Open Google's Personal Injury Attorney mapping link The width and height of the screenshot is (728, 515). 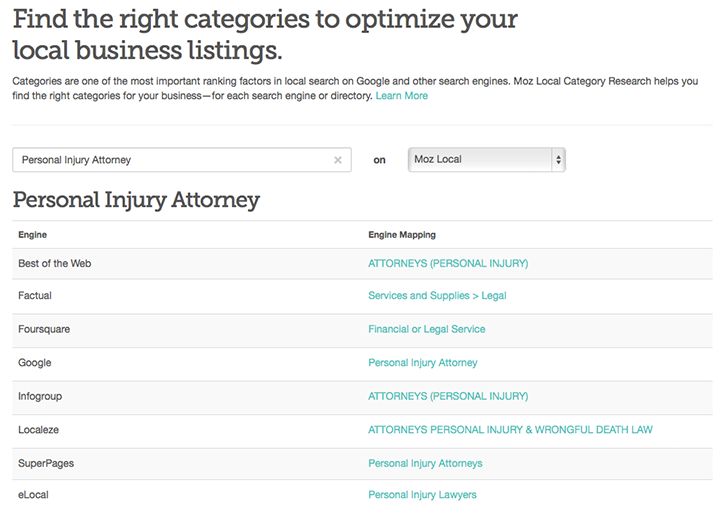click(x=422, y=363)
